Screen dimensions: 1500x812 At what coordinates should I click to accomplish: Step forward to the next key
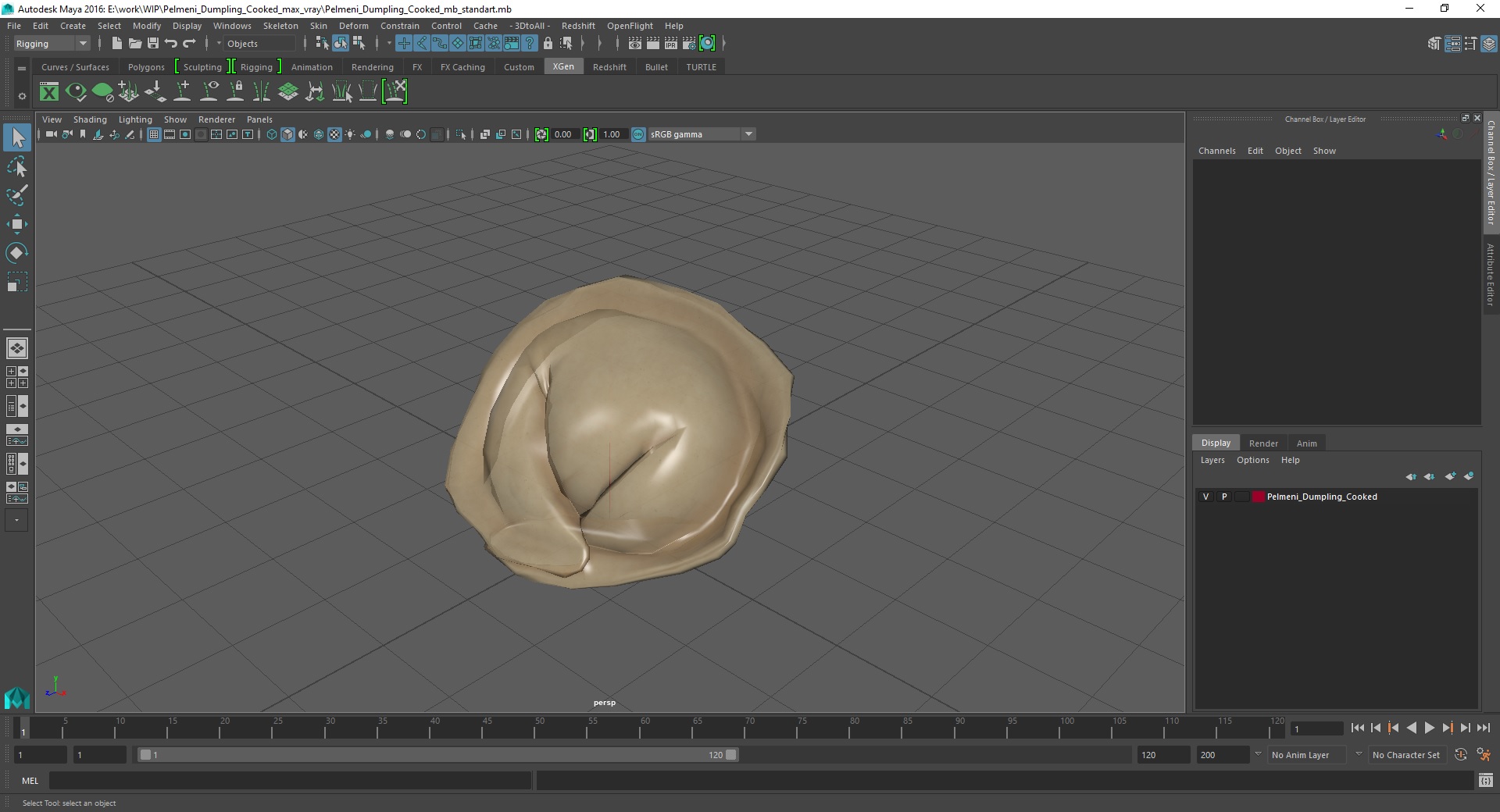pyautogui.click(x=1447, y=728)
